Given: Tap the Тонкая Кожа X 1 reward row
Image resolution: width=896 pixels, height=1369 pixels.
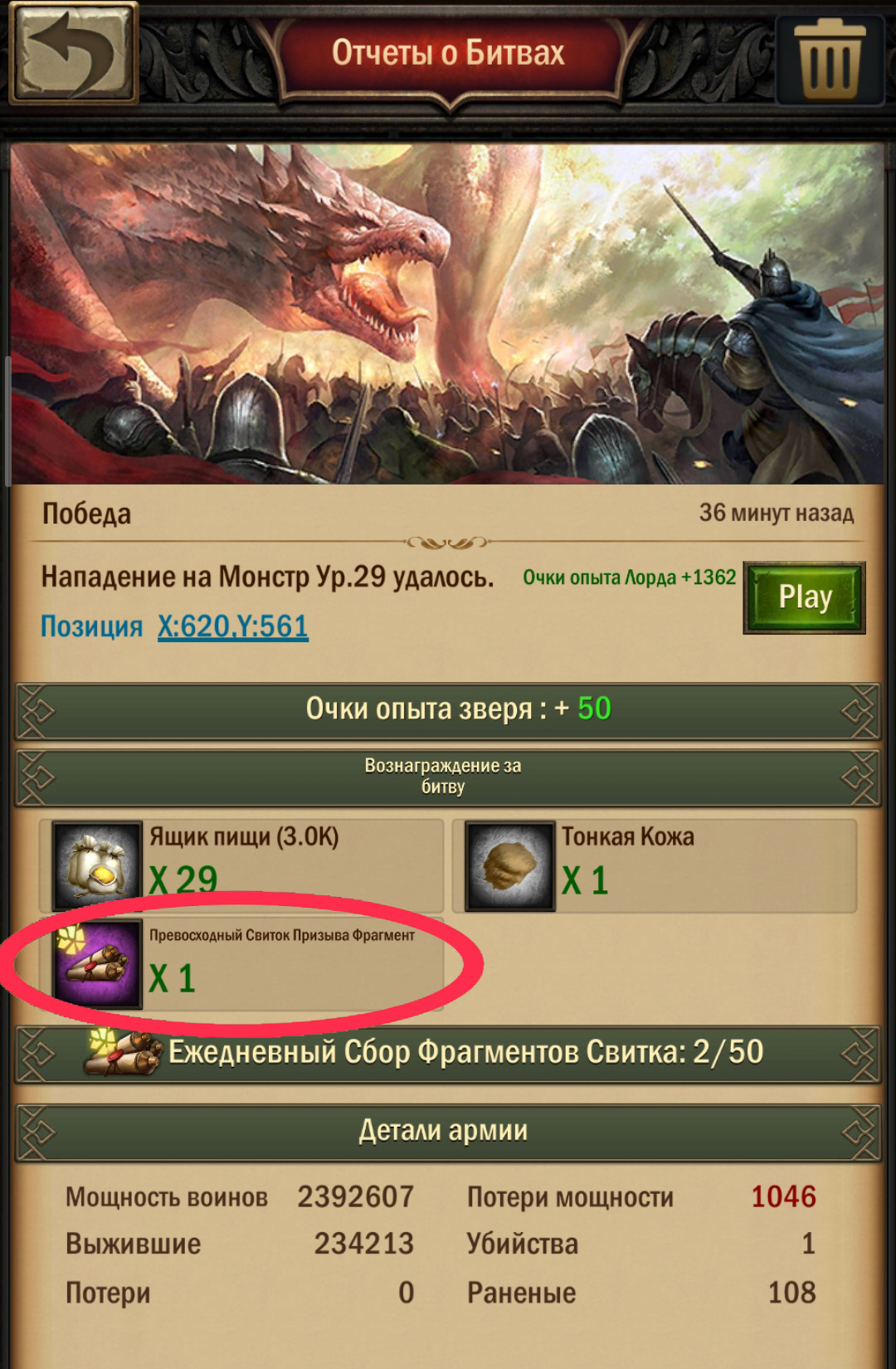Looking at the screenshot, I should click(x=655, y=866).
